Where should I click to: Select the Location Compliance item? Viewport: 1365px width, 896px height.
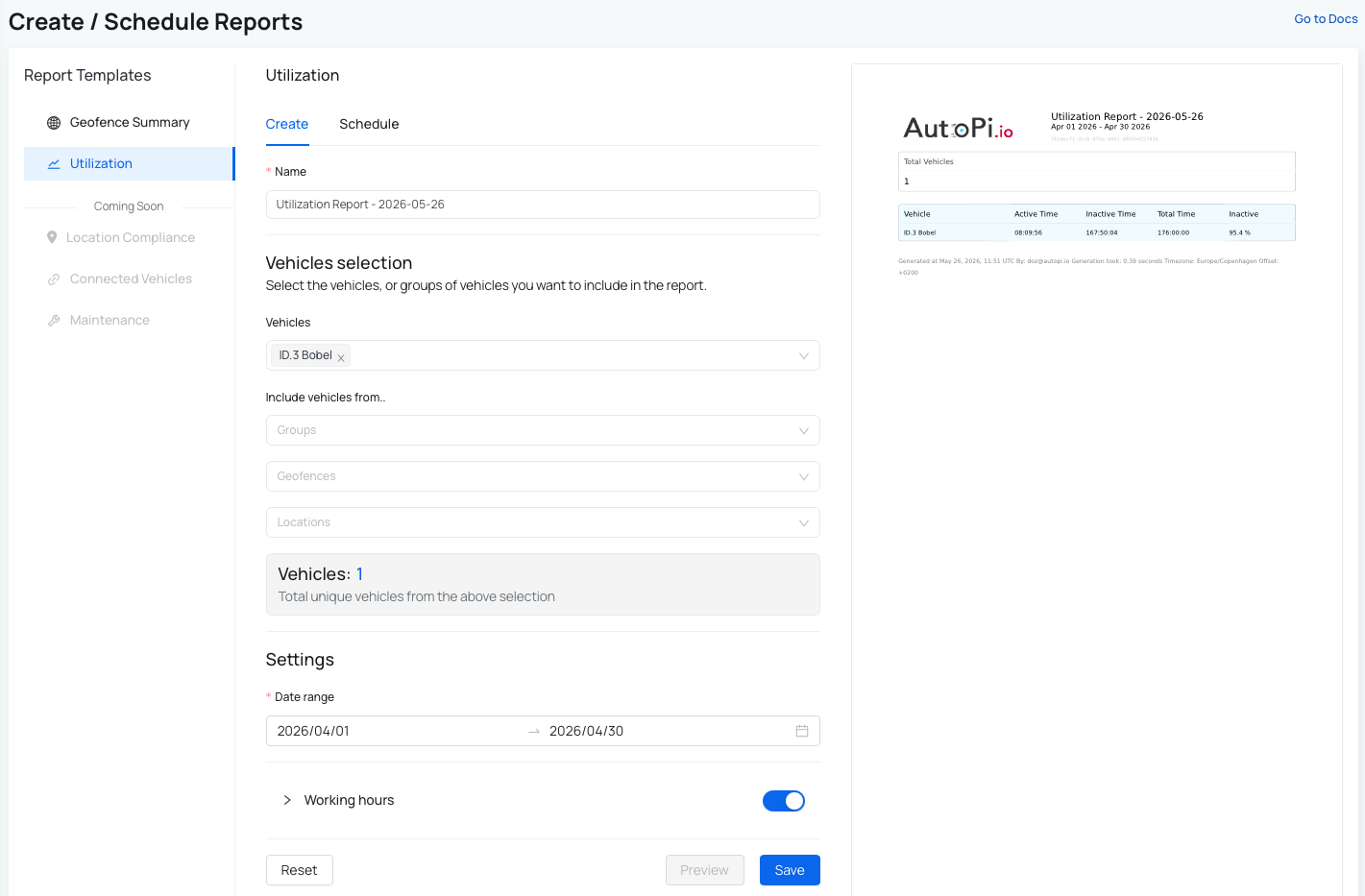129,237
